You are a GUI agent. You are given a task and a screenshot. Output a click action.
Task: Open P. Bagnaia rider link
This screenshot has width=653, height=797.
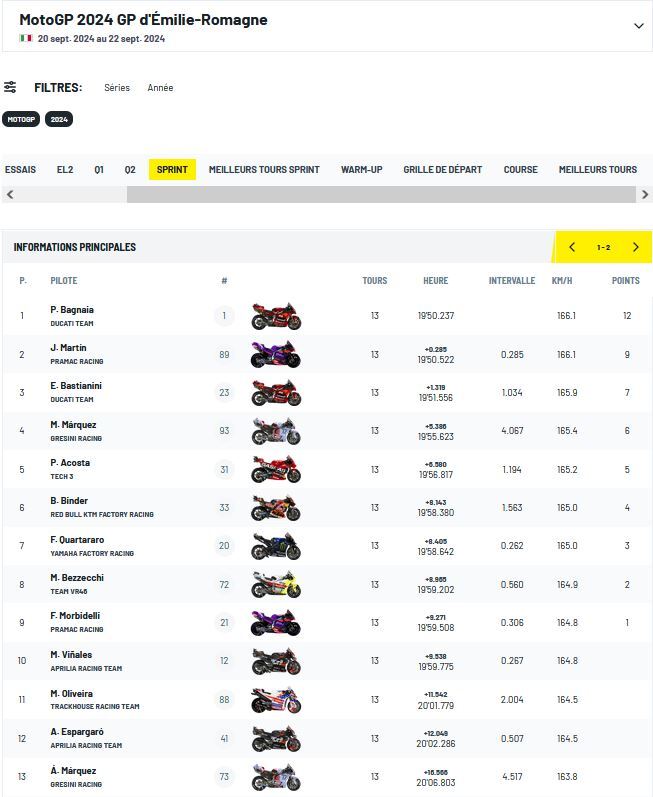click(72, 310)
